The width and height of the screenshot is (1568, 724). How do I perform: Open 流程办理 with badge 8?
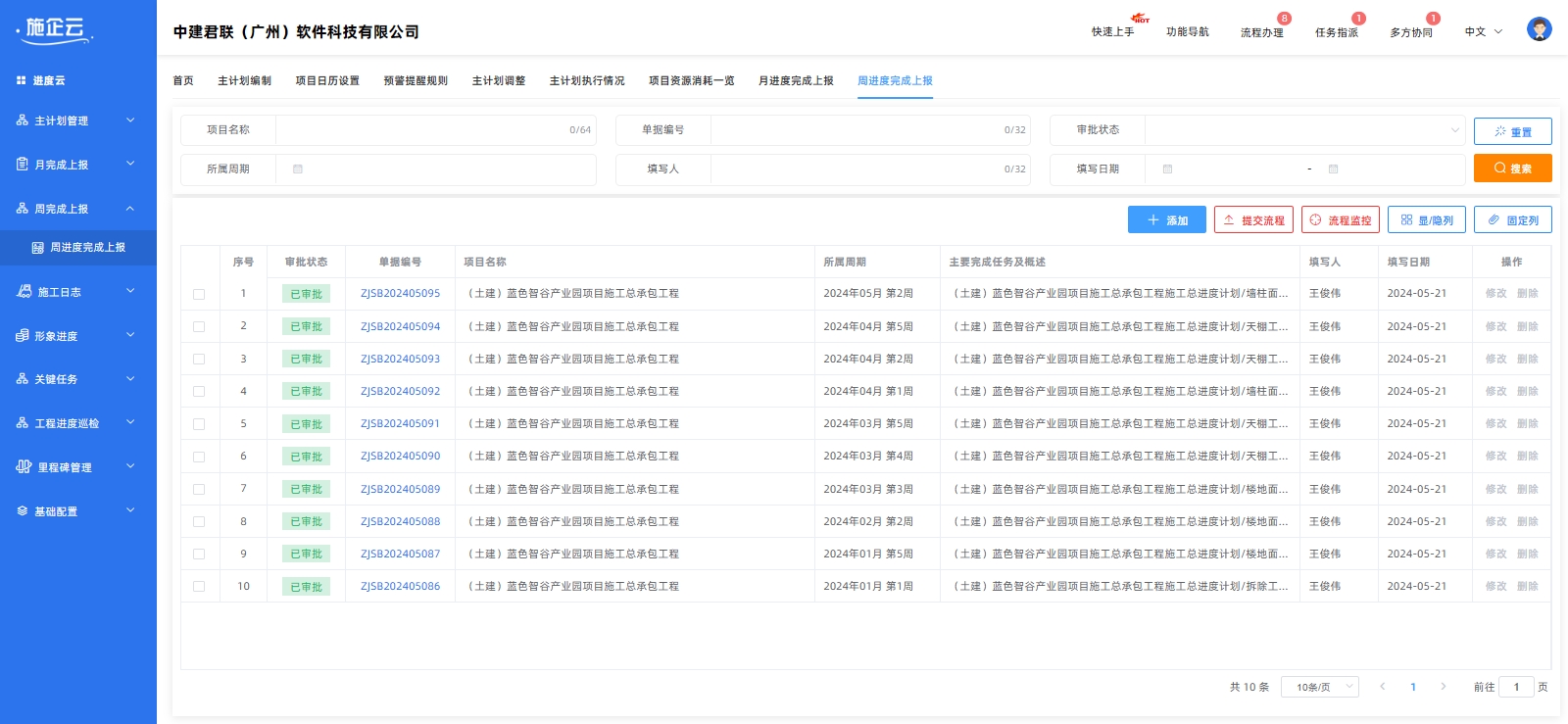[x=1262, y=31]
